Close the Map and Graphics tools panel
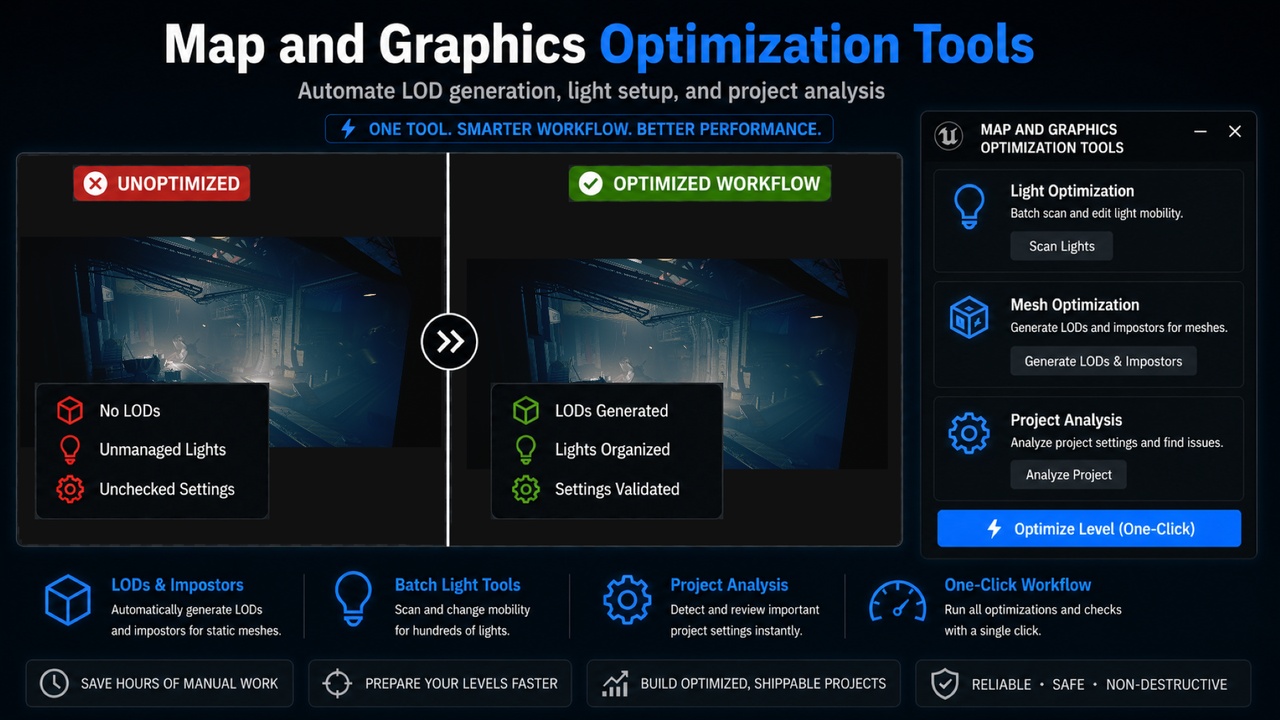 click(1235, 131)
